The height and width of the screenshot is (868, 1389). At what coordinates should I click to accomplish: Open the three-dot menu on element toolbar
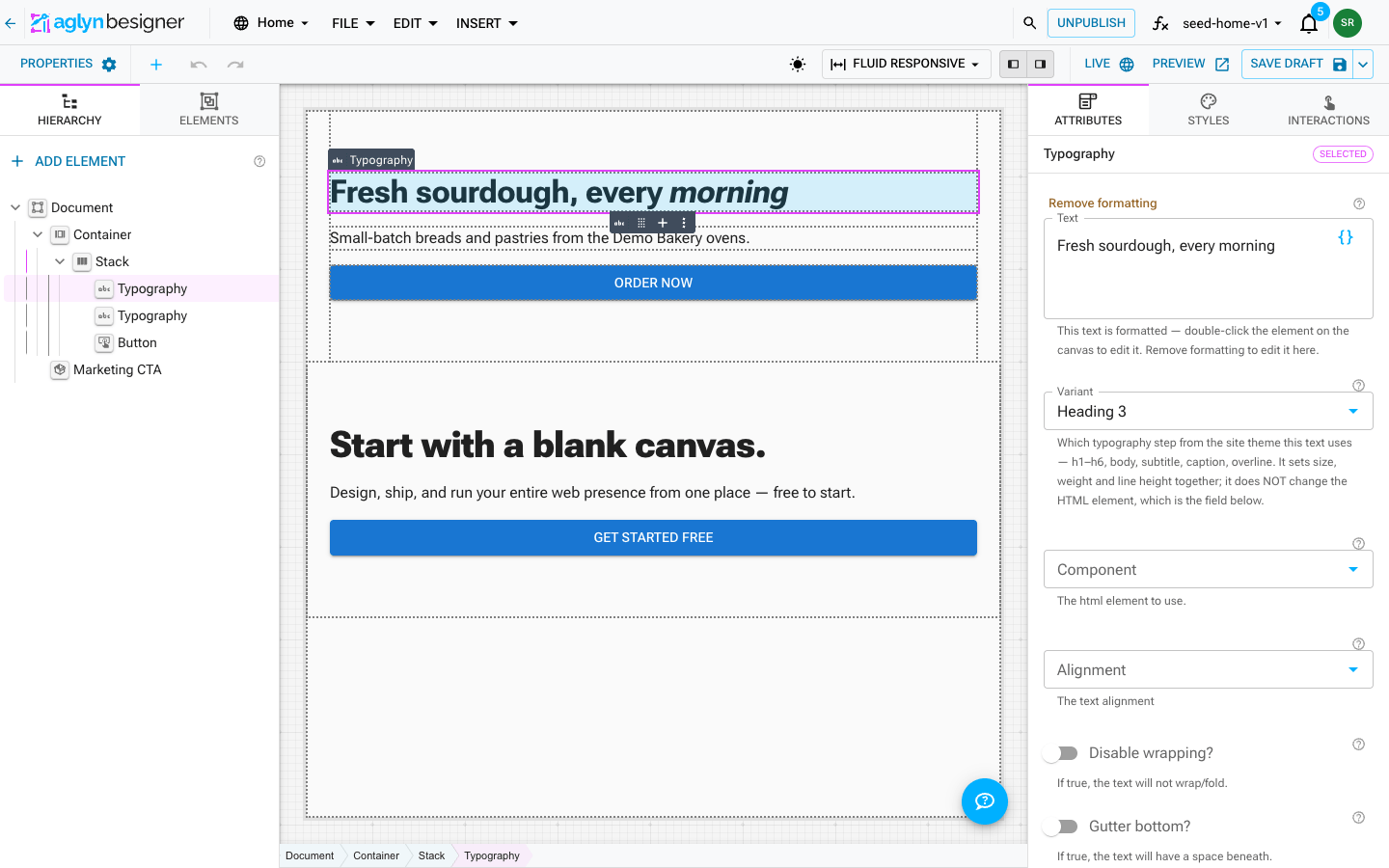tap(684, 223)
